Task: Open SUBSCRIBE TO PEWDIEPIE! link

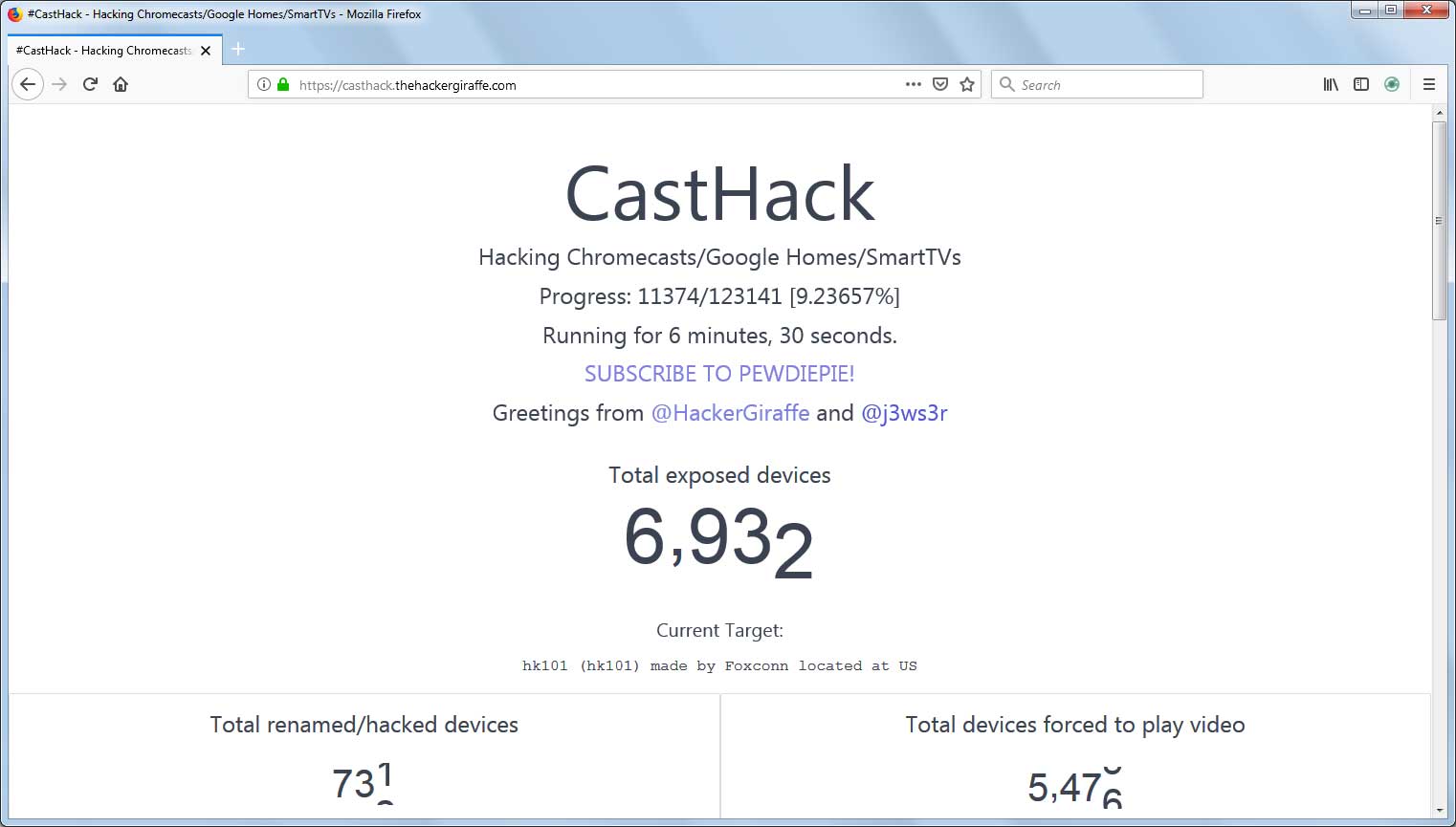Action: tap(719, 374)
